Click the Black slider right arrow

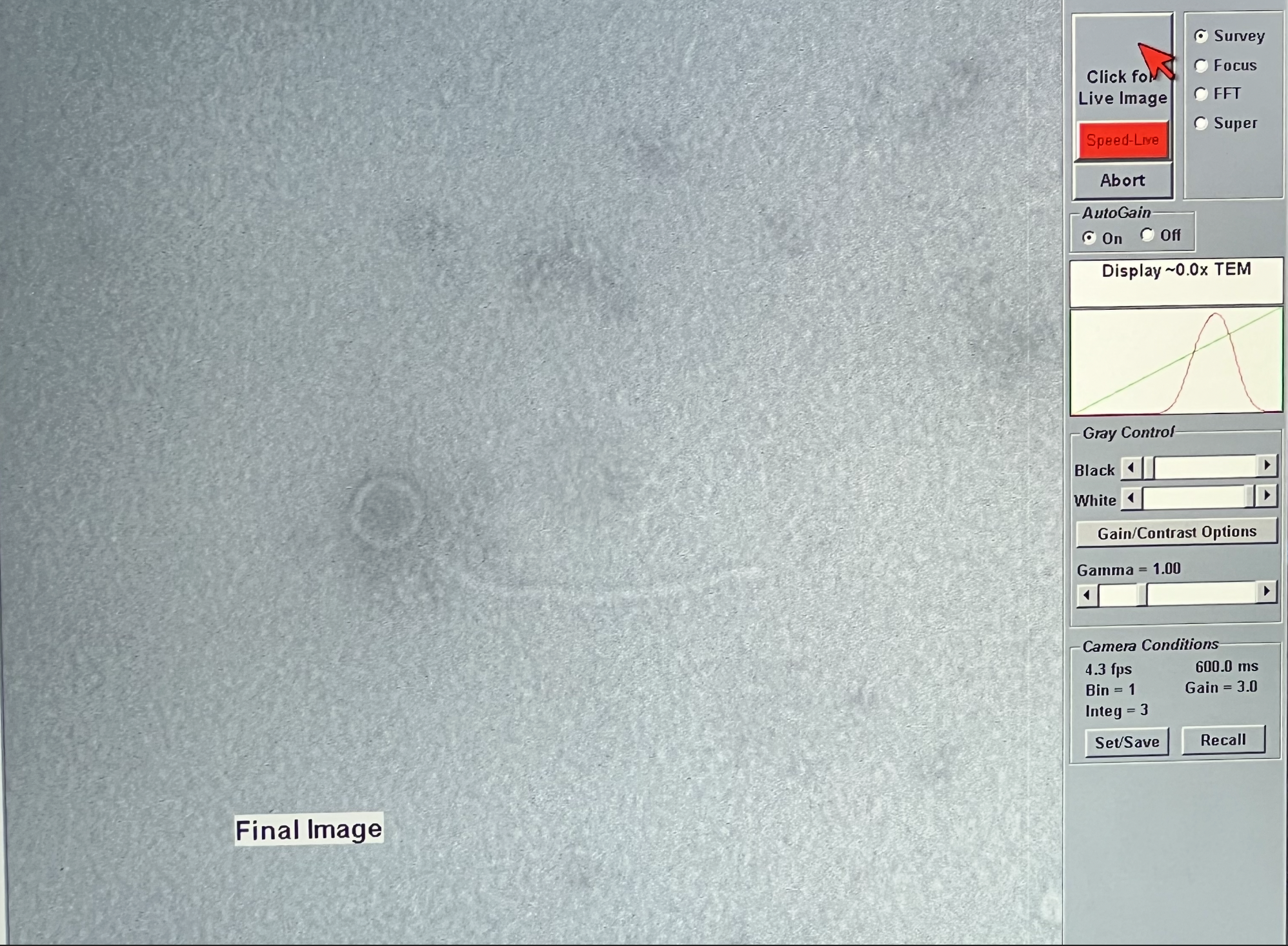pos(1267,465)
